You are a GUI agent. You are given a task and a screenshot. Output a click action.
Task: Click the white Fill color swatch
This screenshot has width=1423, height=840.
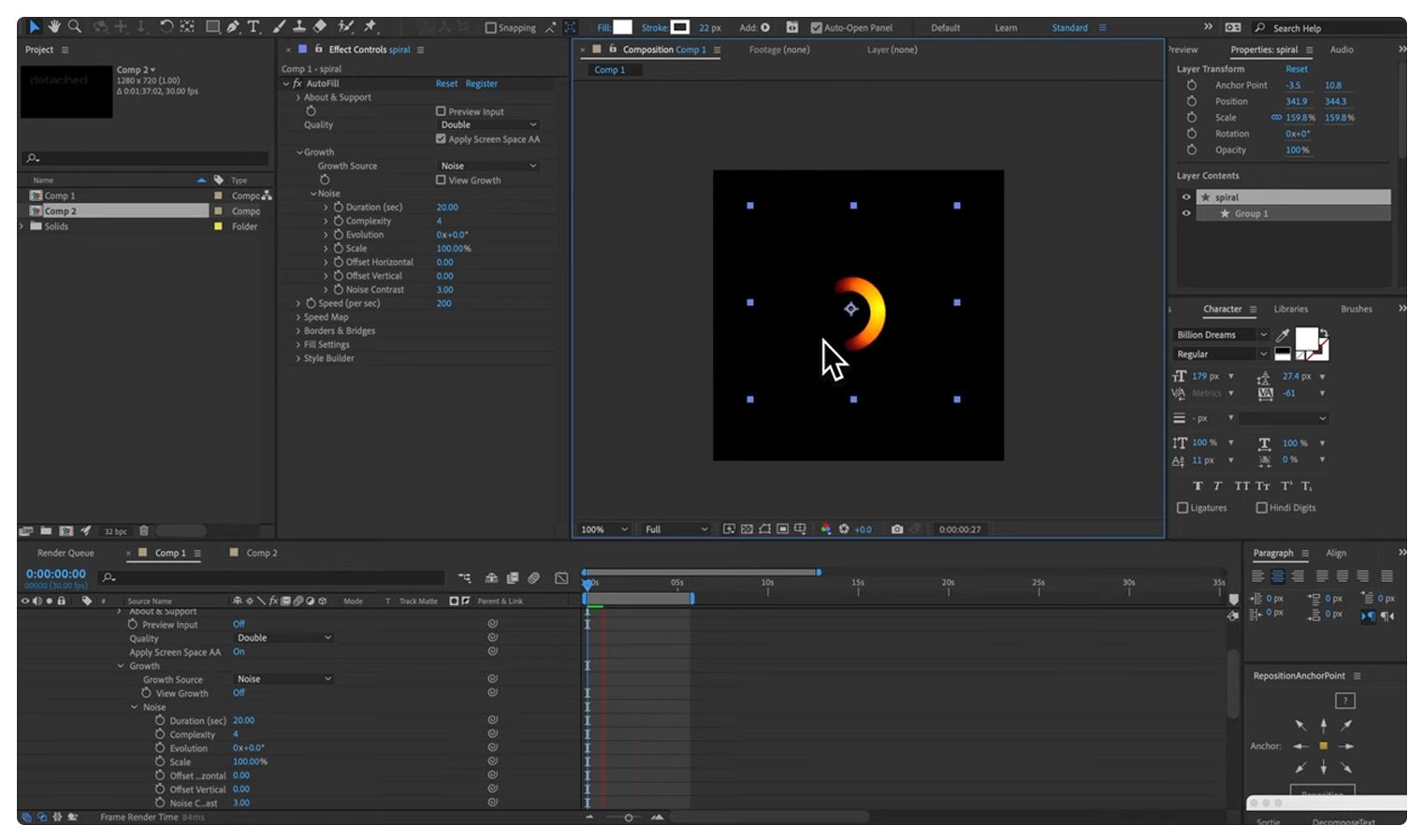click(x=622, y=27)
